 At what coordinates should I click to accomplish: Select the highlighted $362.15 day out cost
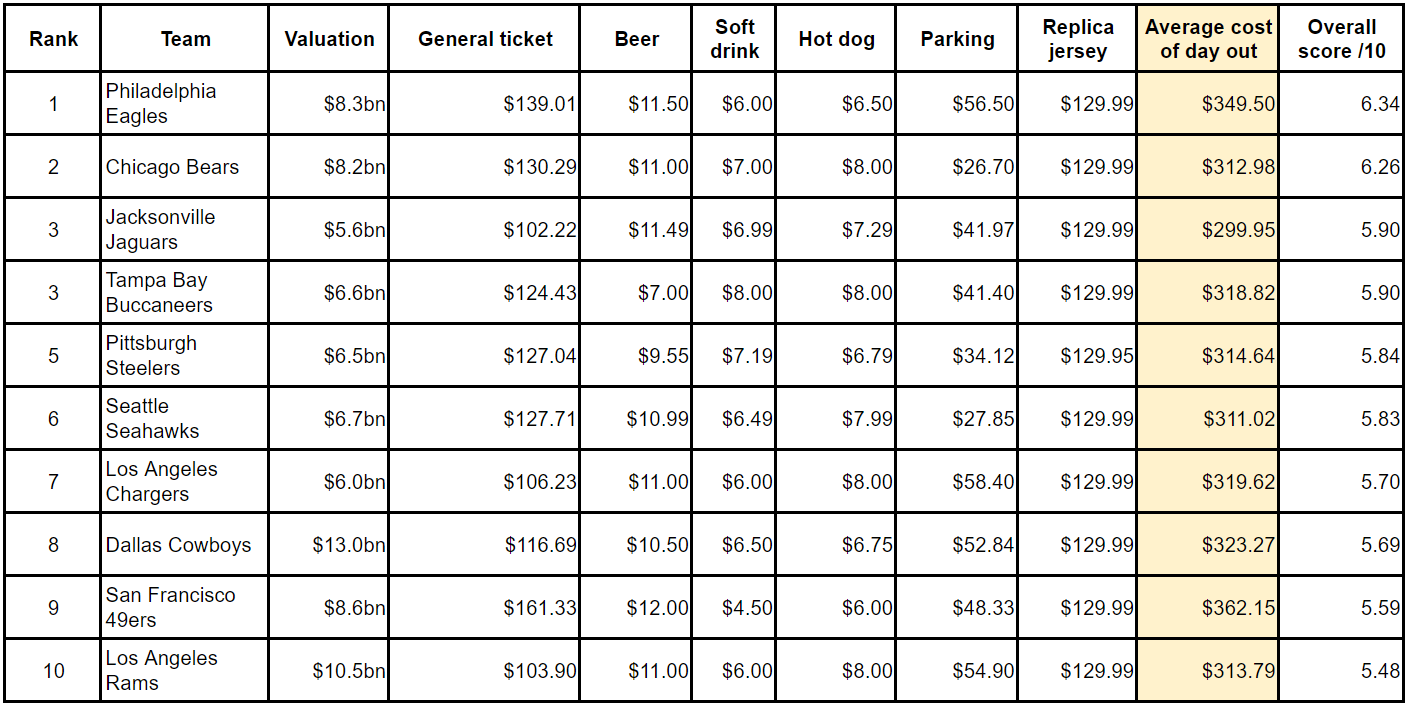1238,608
